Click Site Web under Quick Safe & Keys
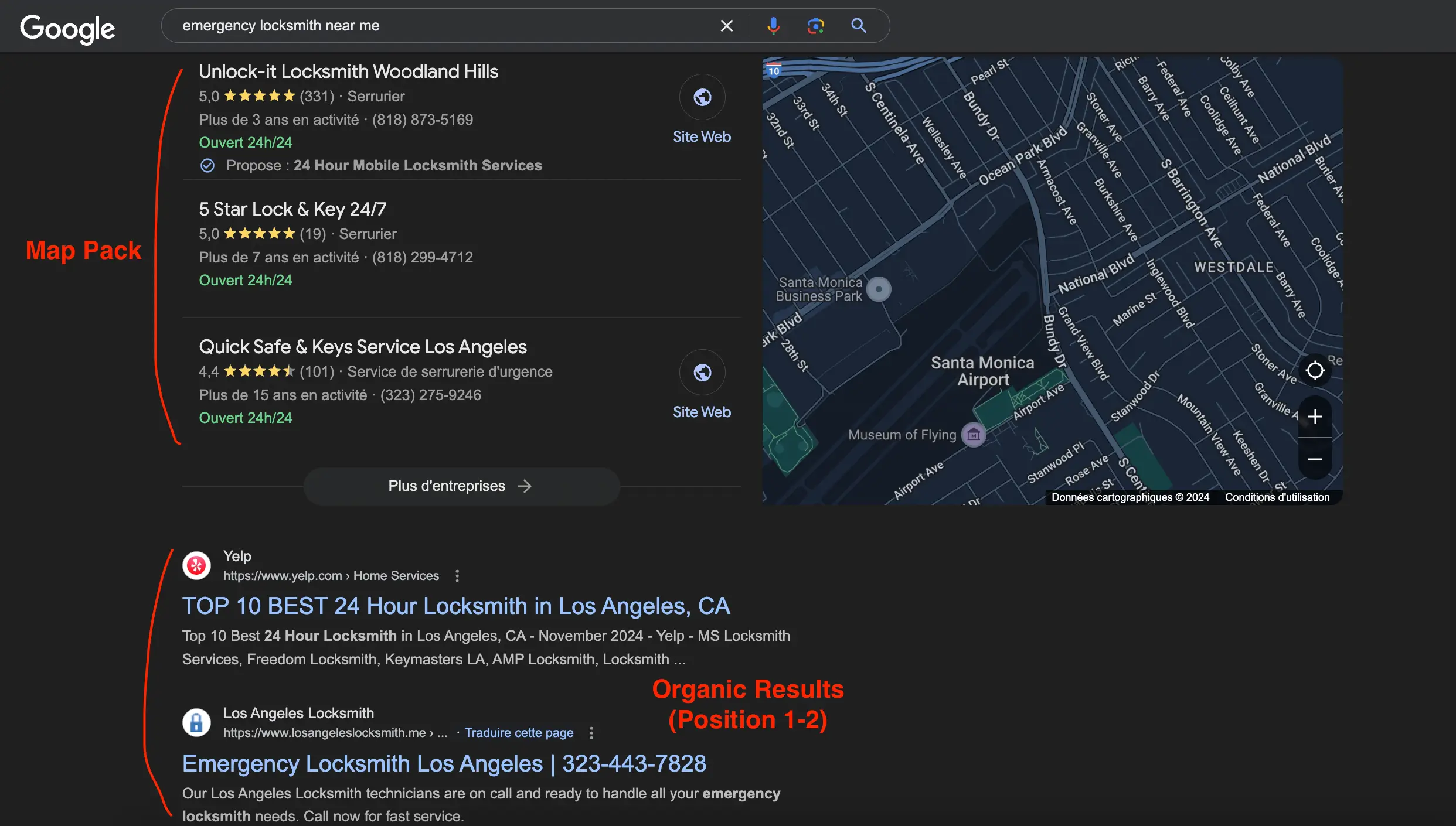The height and width of the screenshot is (826, 1456). (x=702, y=412)
